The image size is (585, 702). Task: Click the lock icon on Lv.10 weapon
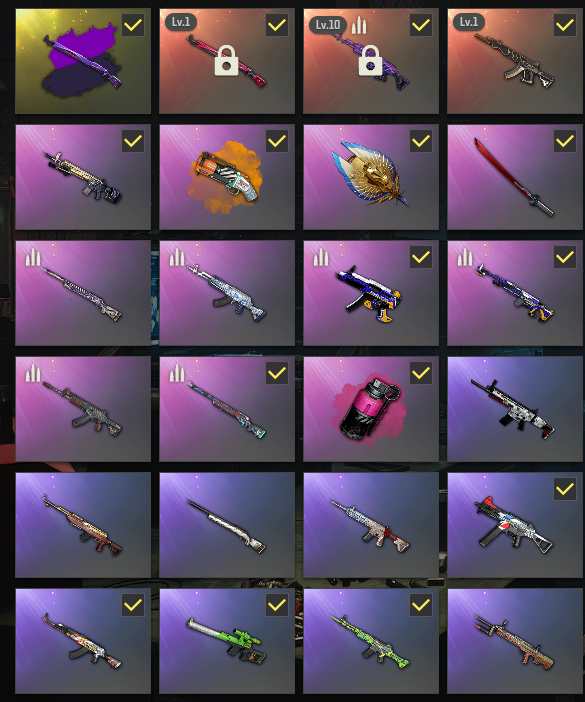370,60
